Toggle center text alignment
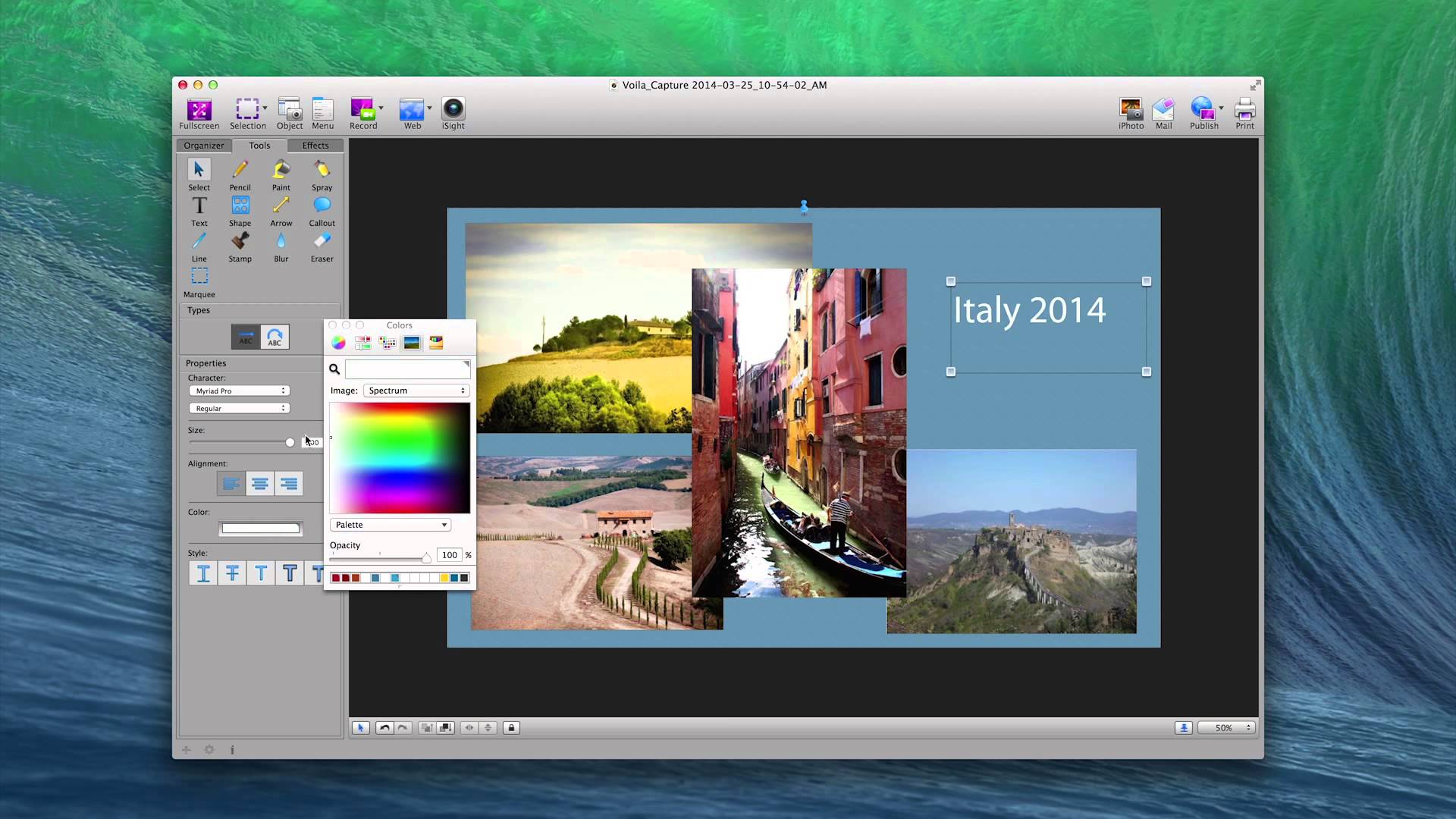 (260, 484)
